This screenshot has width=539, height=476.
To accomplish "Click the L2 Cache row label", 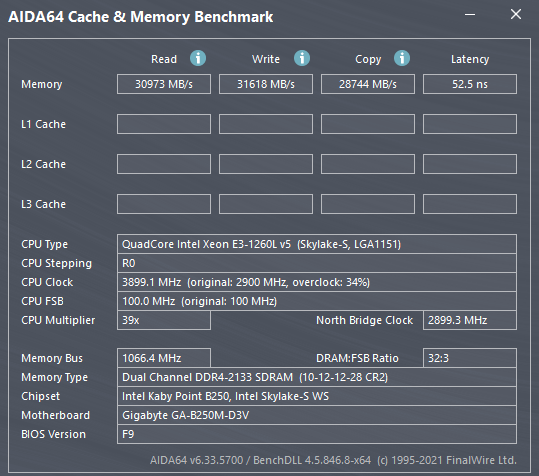I will (43, 164).
